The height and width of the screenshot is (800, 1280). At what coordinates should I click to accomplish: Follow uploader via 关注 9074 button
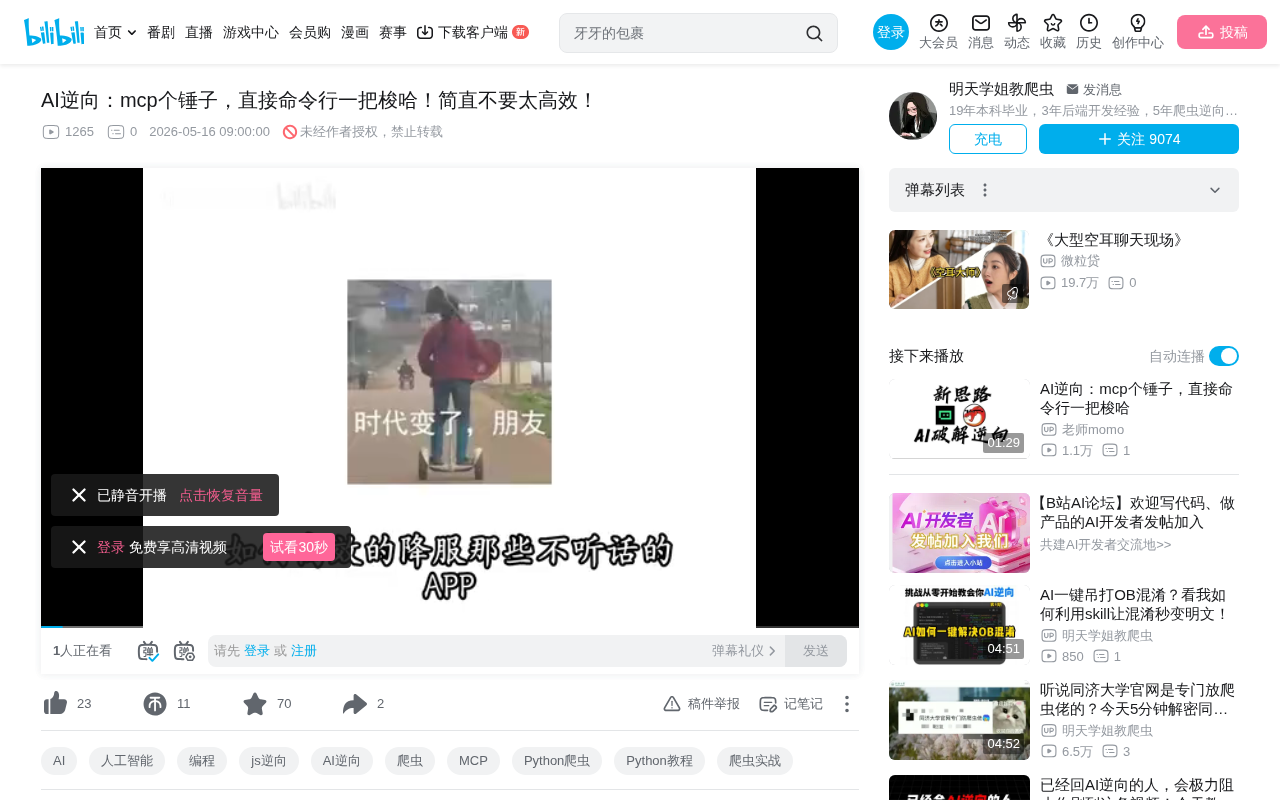(1139, 139)
